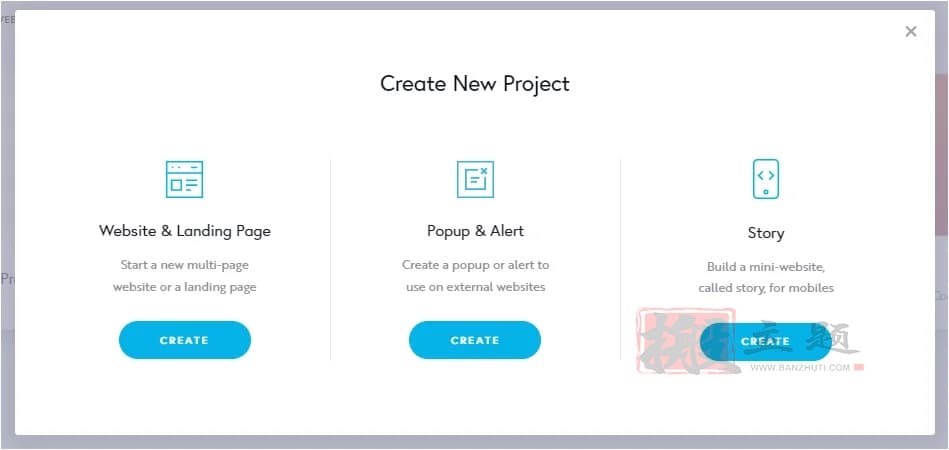Image resolution: width=949 pixels, height=450 pixels.
Task: Click the 'Build a mini-website' description
Action: (x=766, y=278)
